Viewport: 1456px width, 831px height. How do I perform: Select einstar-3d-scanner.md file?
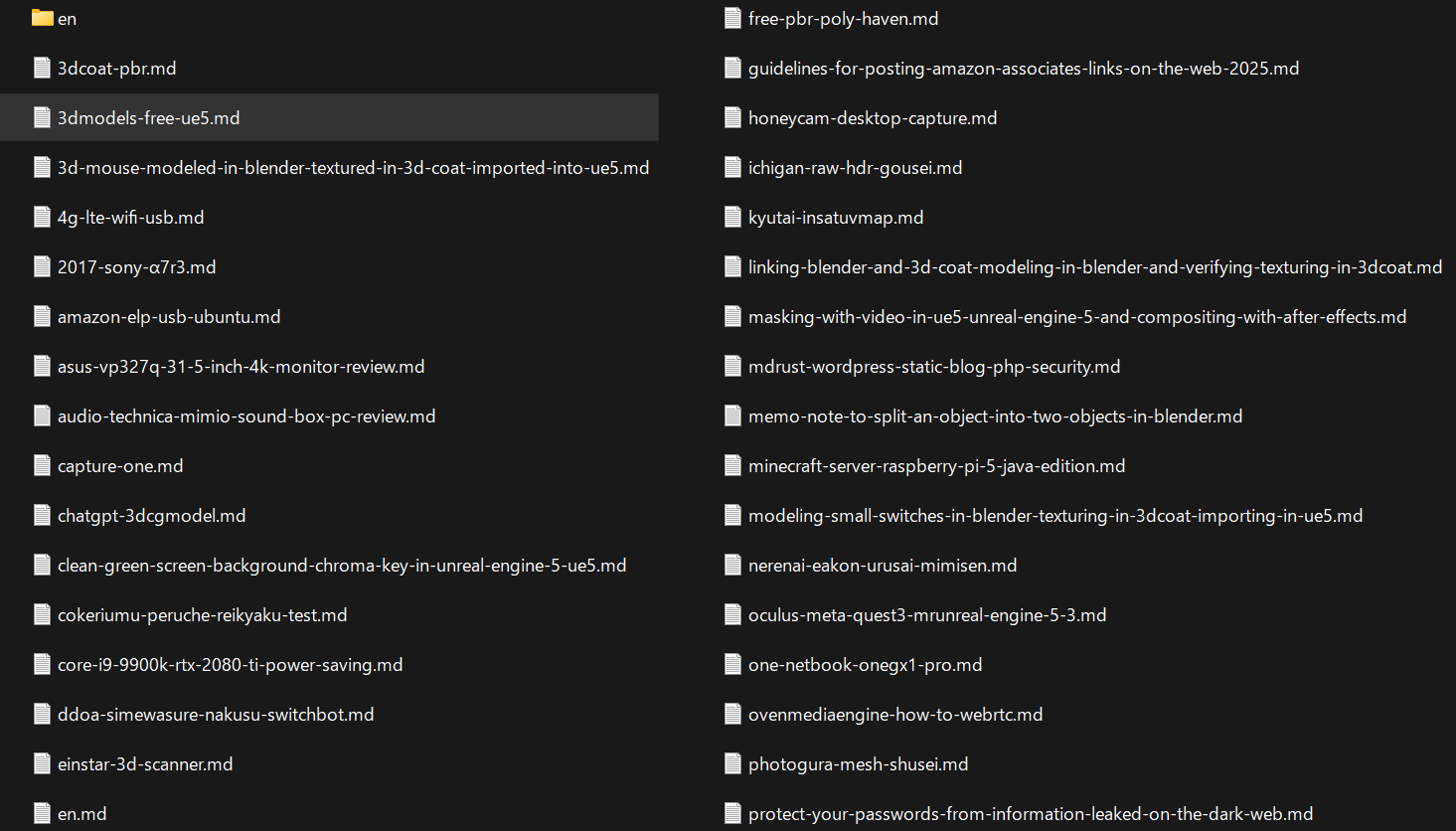pyautogui.click(x=145, y=763)
